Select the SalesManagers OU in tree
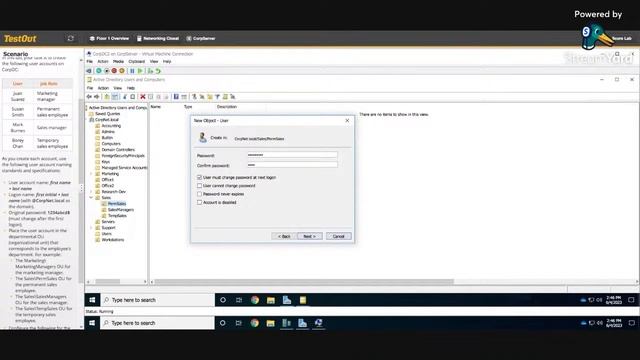Image resolution: width=640 pixels, height=360 pixels. click(121, 210)
